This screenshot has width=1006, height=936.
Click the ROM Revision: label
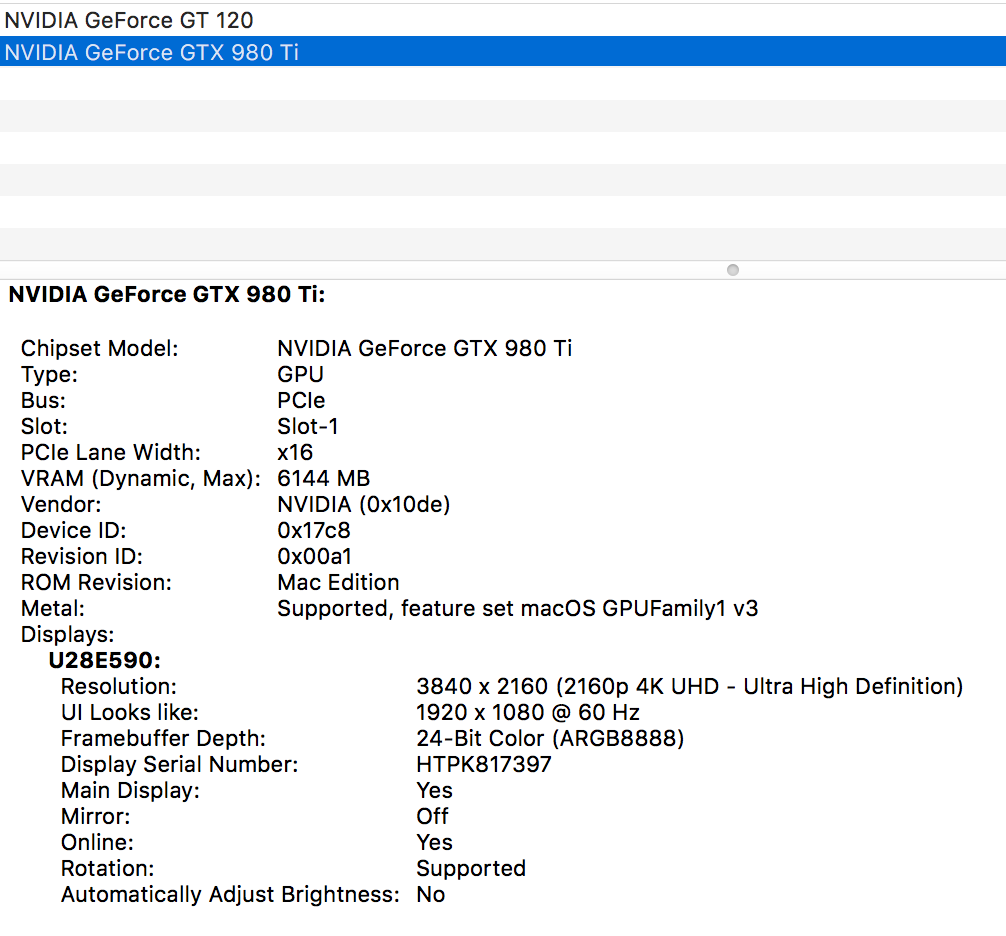pos(96,583)
